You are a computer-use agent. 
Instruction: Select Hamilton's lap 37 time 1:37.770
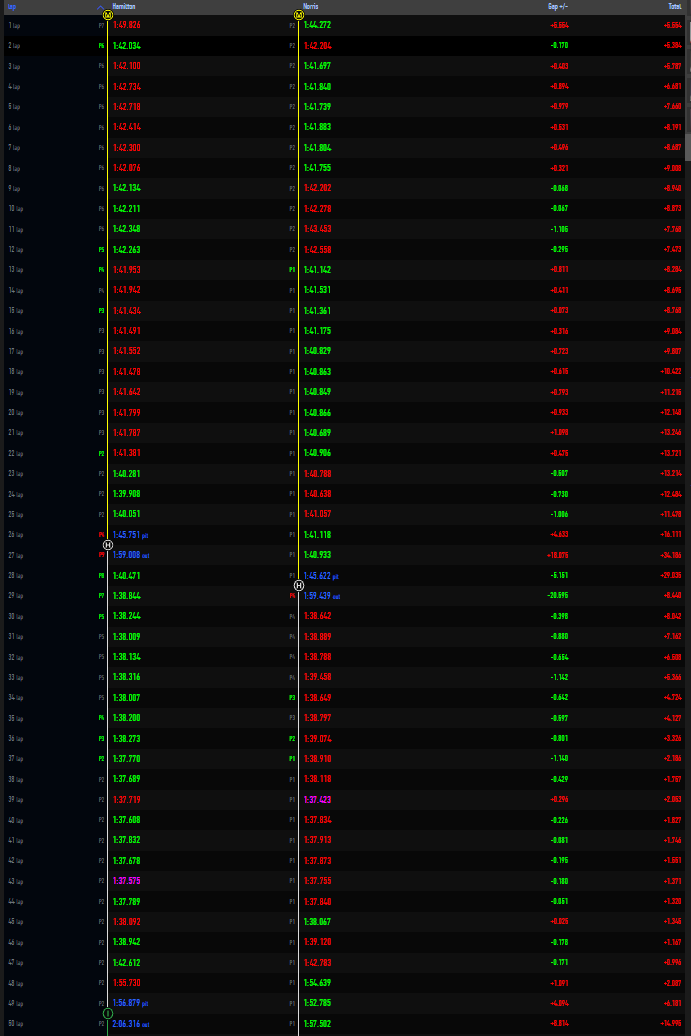127,758
